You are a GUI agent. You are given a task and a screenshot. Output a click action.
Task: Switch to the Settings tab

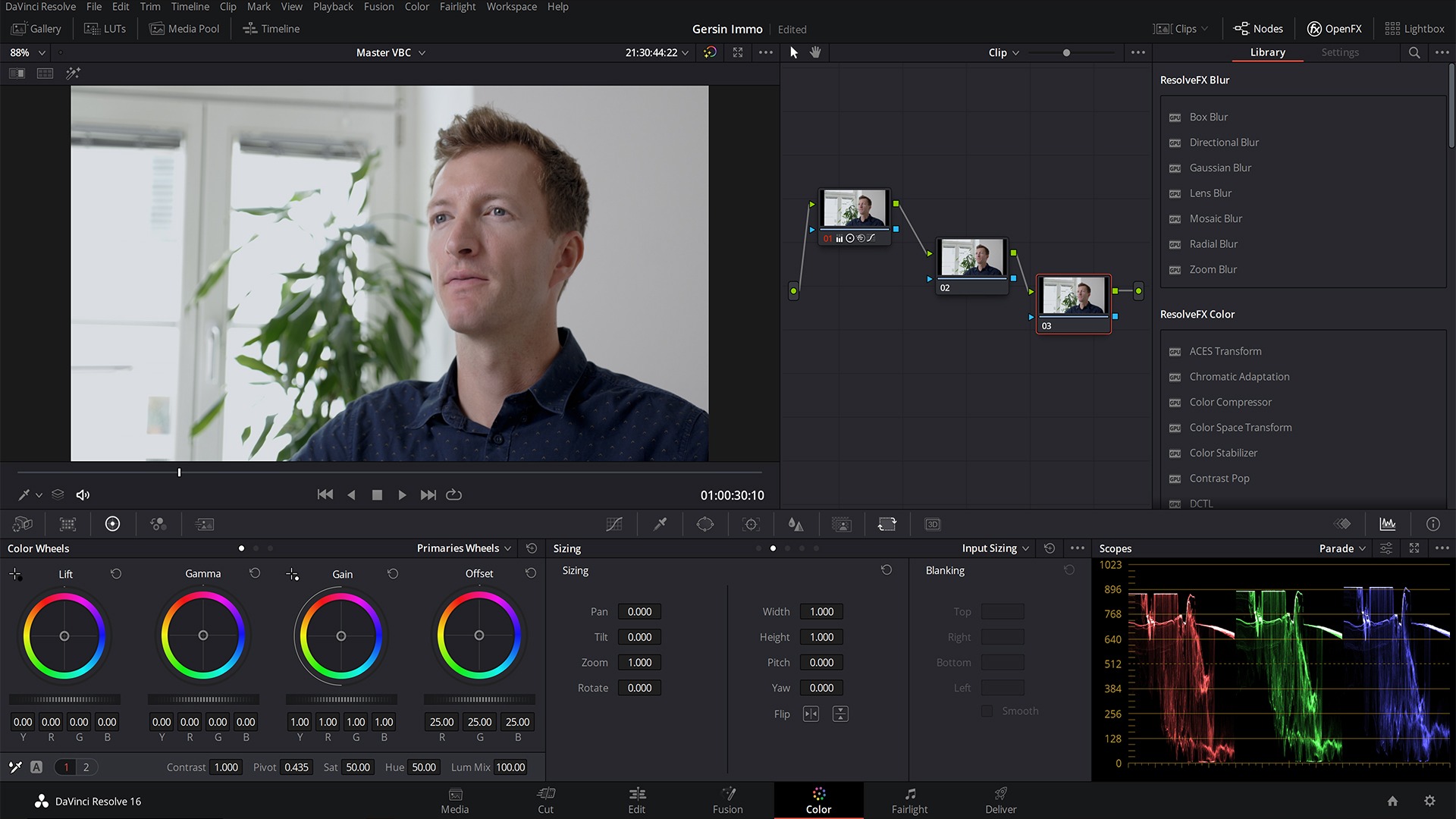(x=1339, y=52)
